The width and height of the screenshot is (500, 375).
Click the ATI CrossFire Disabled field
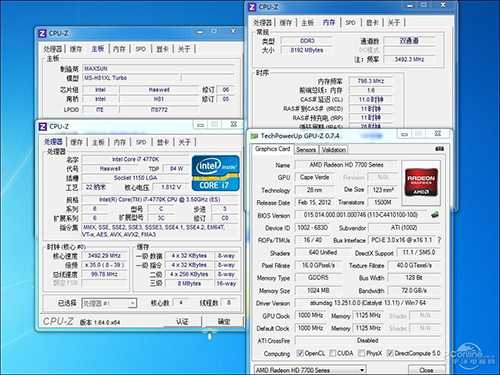[368, 340]
